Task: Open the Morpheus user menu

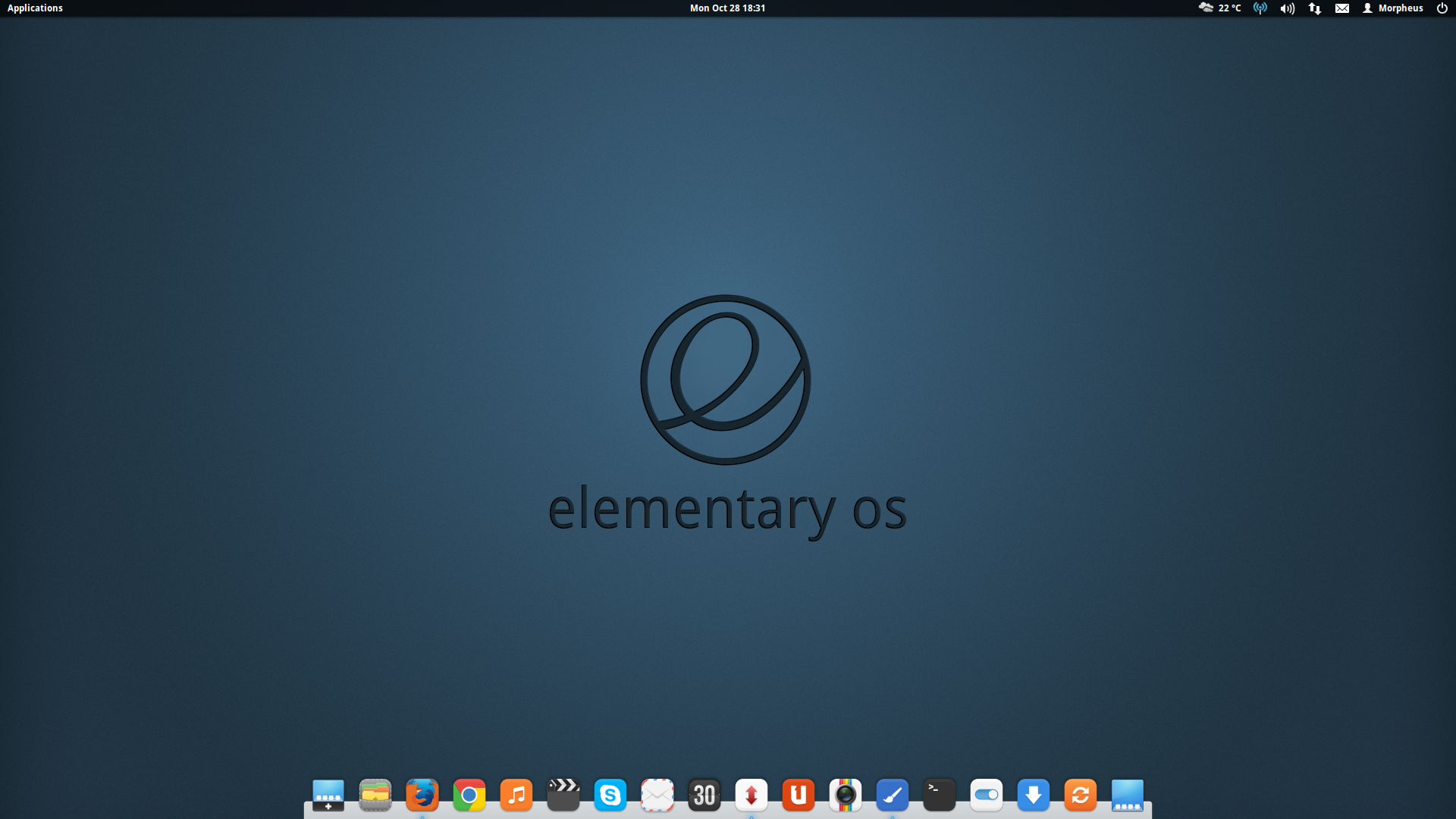Action: (x=1393, y=8)
